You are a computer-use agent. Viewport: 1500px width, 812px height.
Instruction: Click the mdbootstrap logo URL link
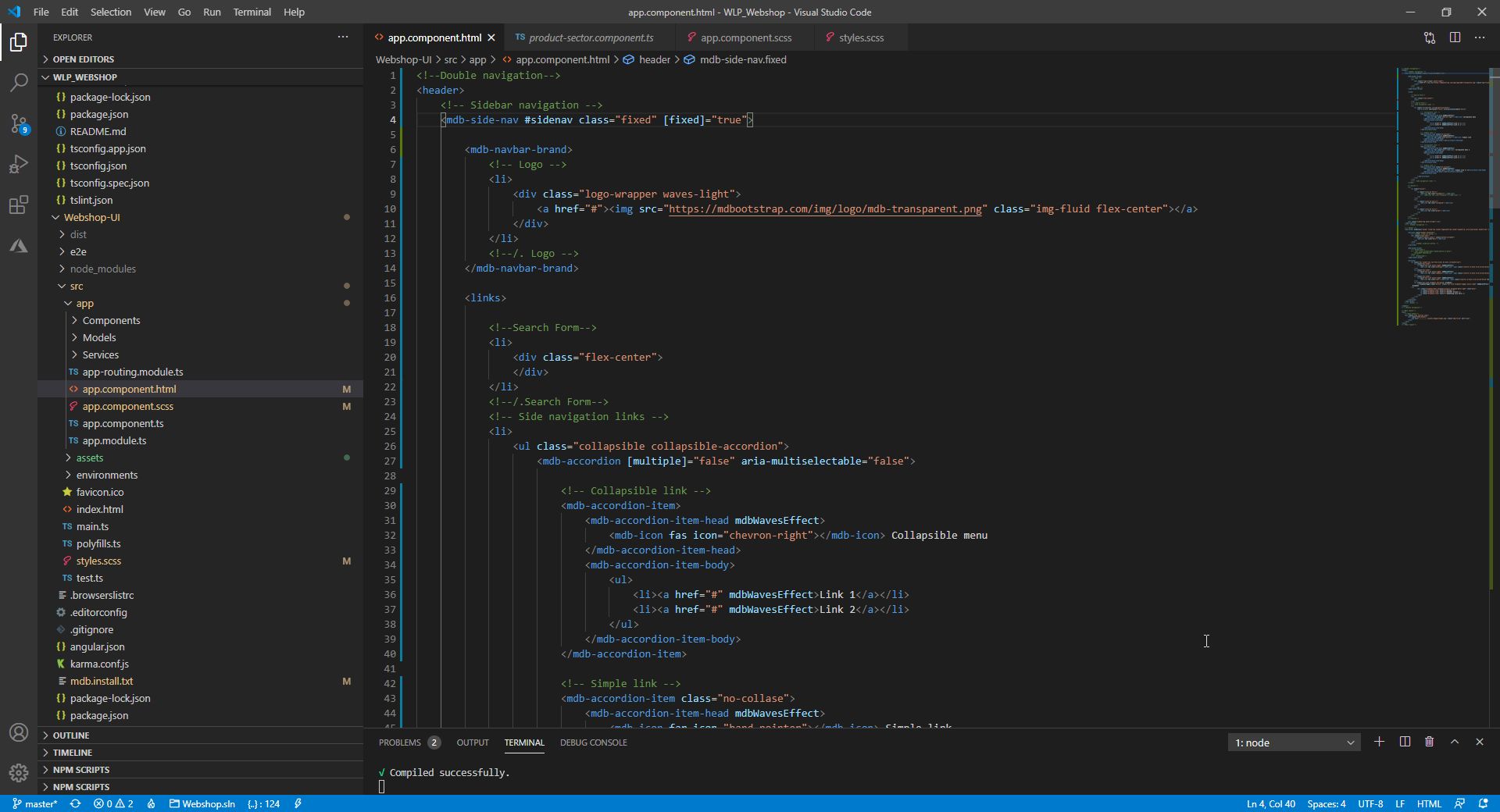825,208
